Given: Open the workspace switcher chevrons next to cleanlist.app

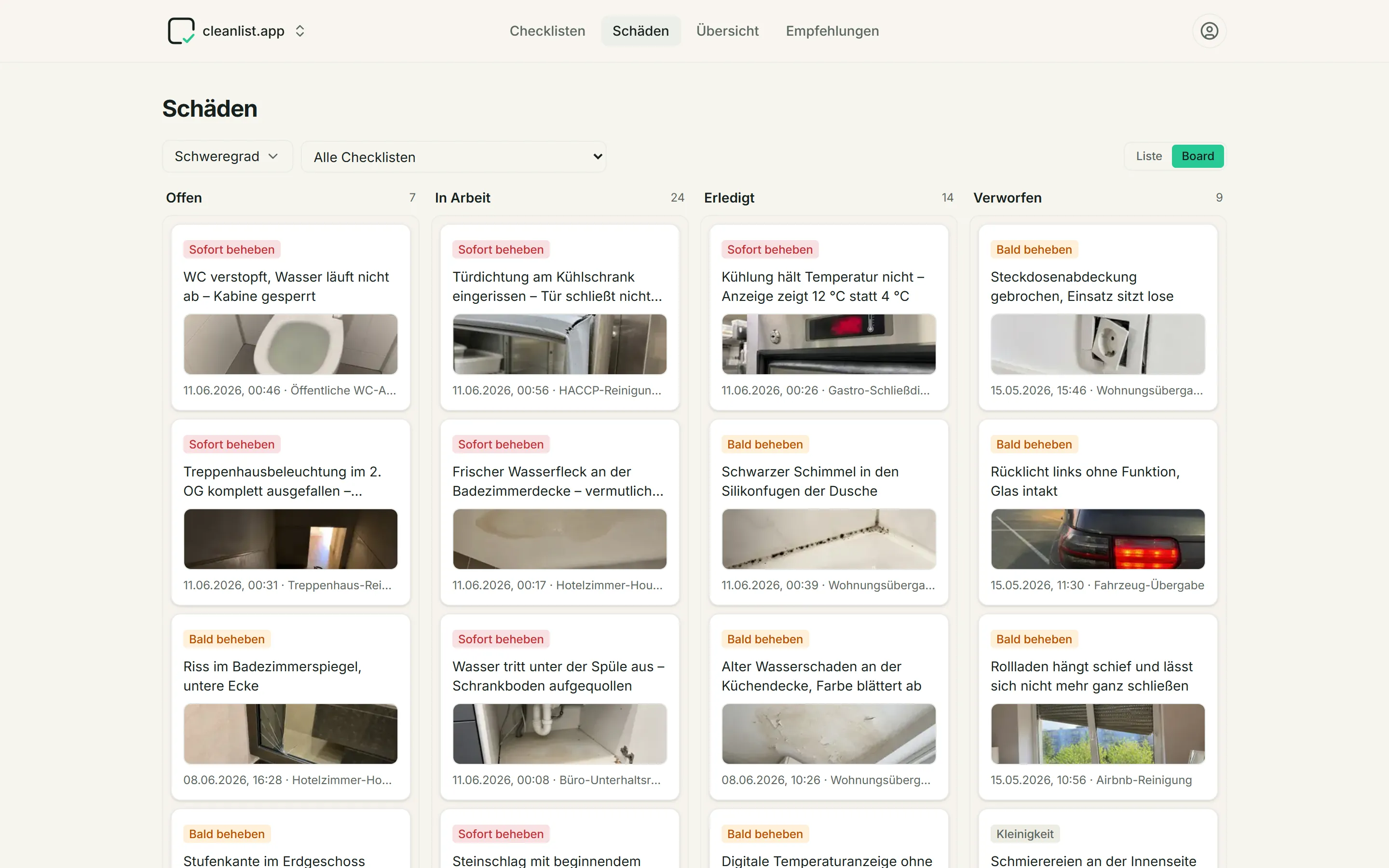Looking at the screenshot, I should (300, 31).
